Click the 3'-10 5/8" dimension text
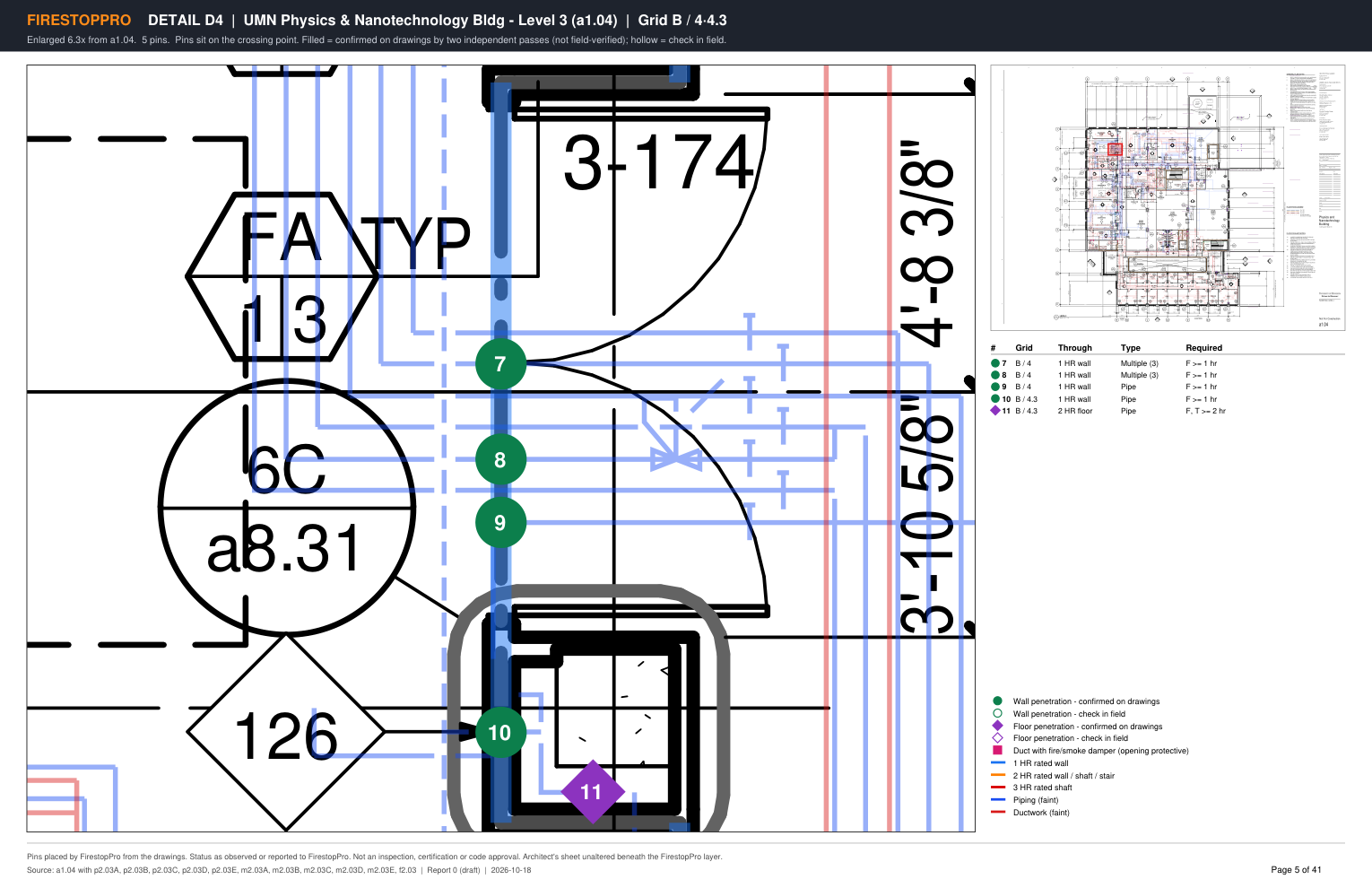 [x=928, y=514]
